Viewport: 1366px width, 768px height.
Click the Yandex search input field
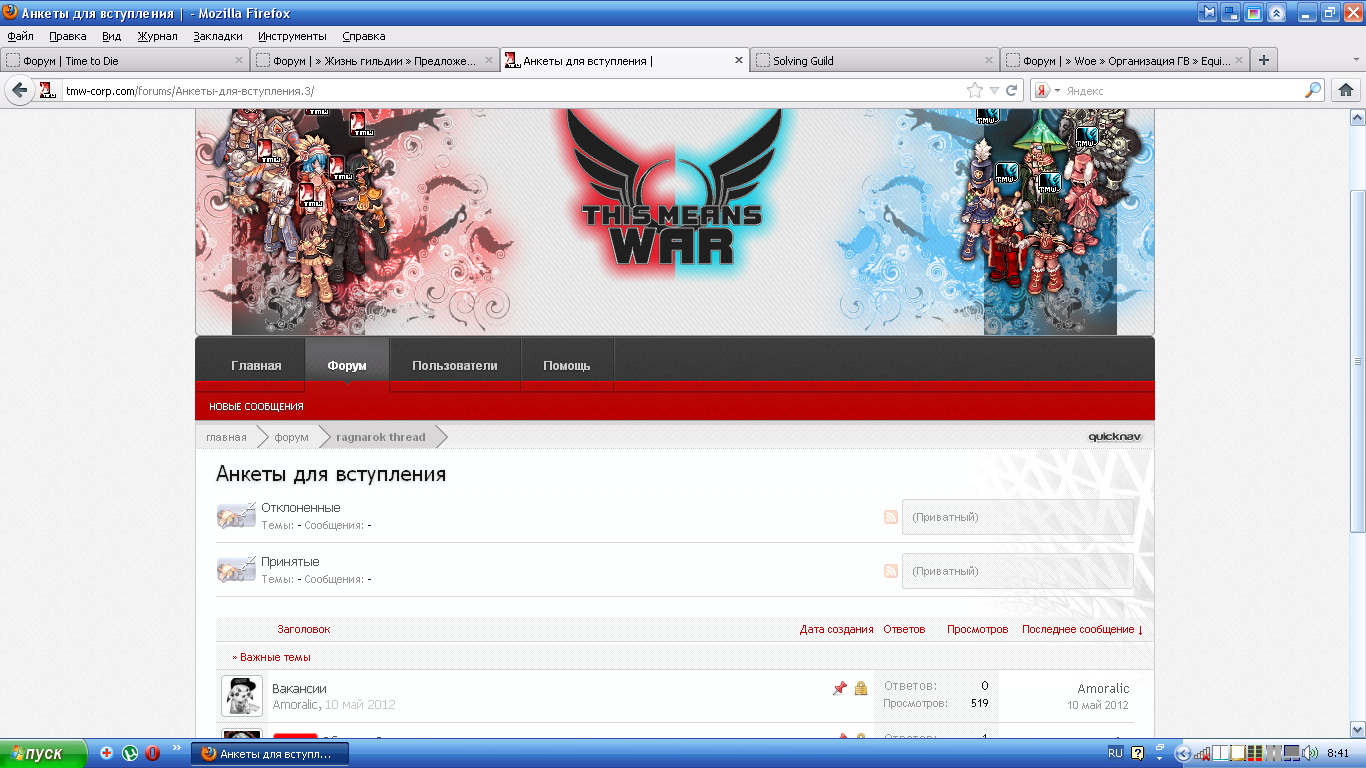(x=1183, y=90)
